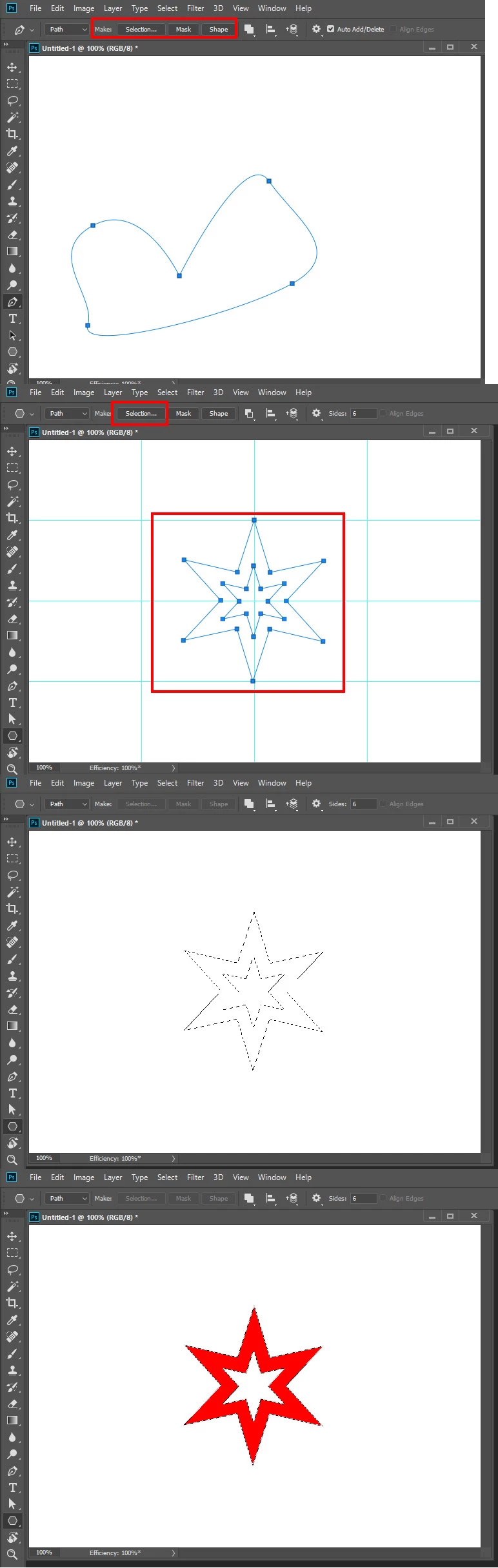Select the Polygon tool in the guides window
This screenshot has height=1568, width=498.
click(12, 736)
